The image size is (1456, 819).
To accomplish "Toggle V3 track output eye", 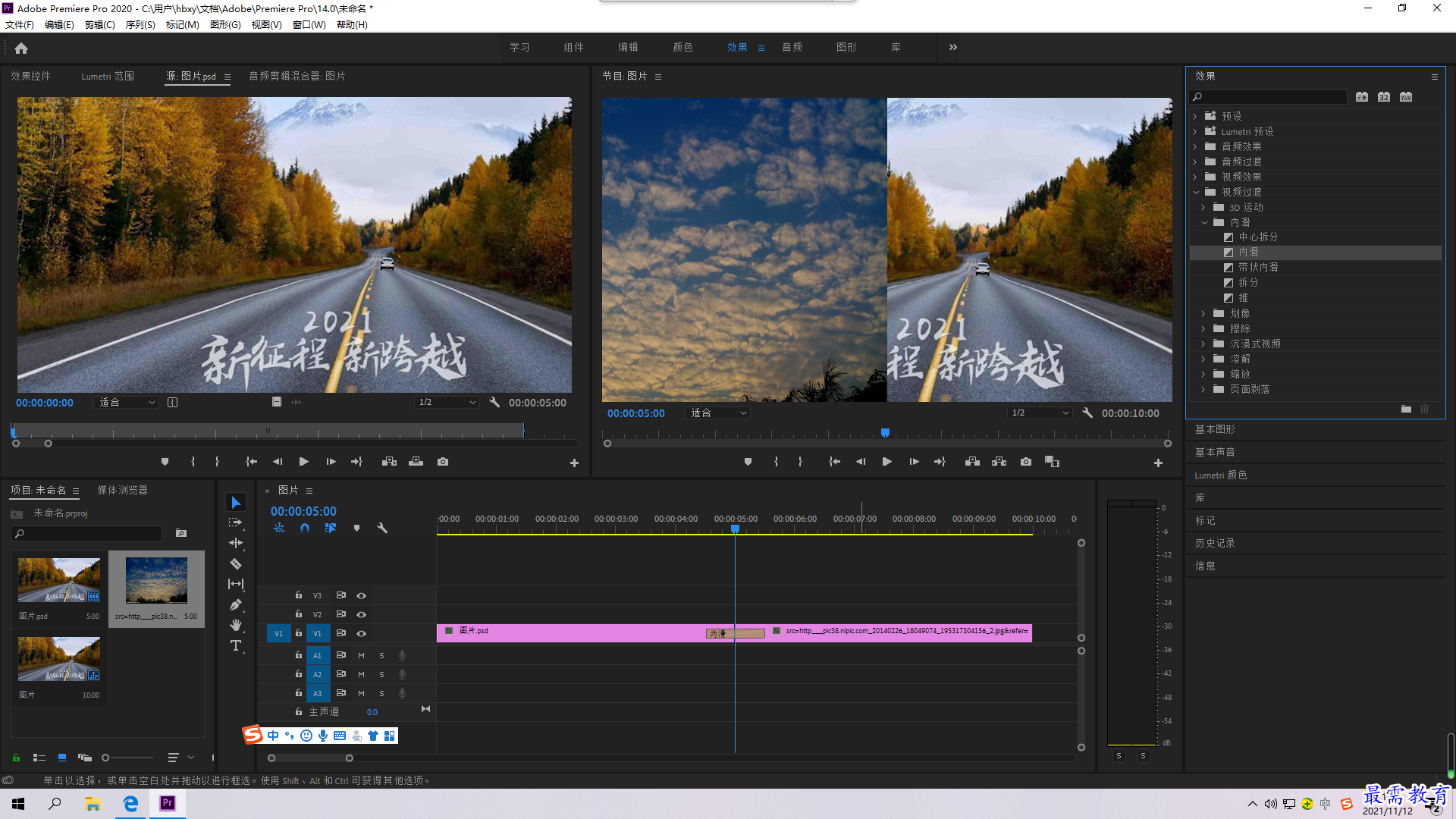I will pos(362,595).
